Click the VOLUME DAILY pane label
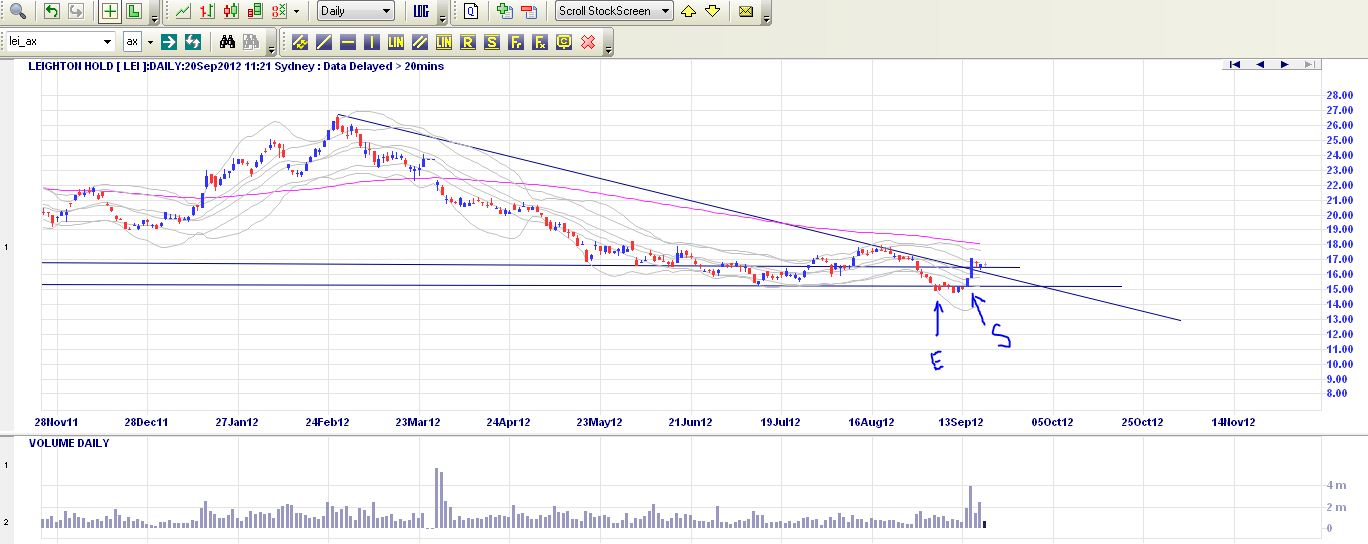The height and width of the screenshot is (544, 1368). 69,443
